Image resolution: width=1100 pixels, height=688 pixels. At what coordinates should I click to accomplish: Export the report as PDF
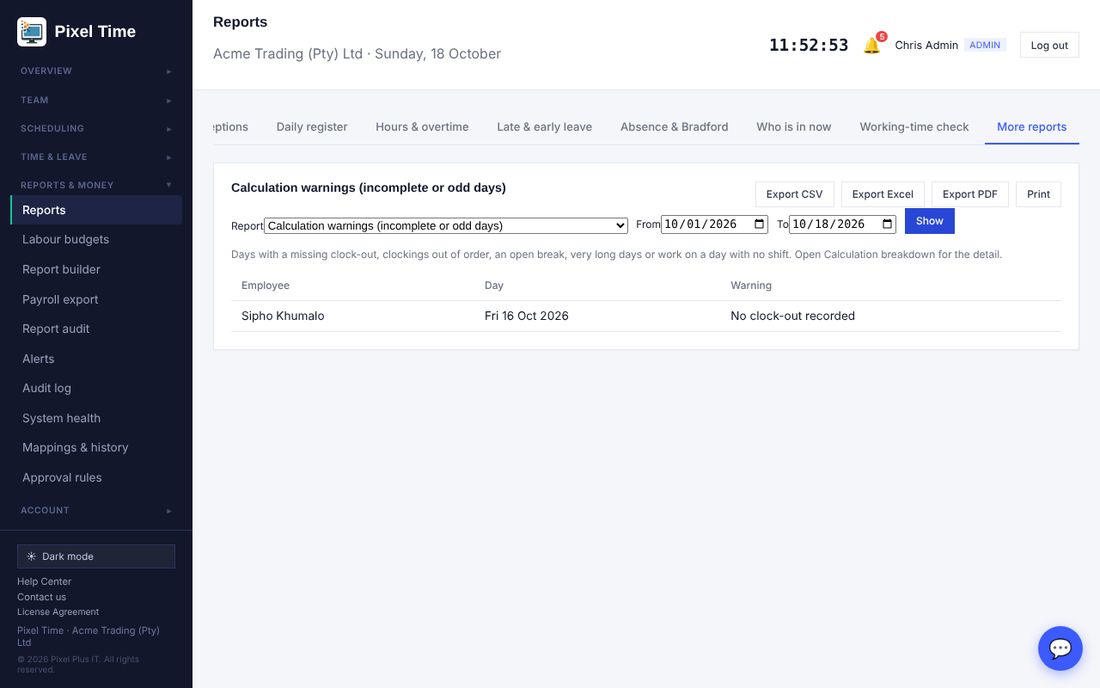tap(970, 194)
